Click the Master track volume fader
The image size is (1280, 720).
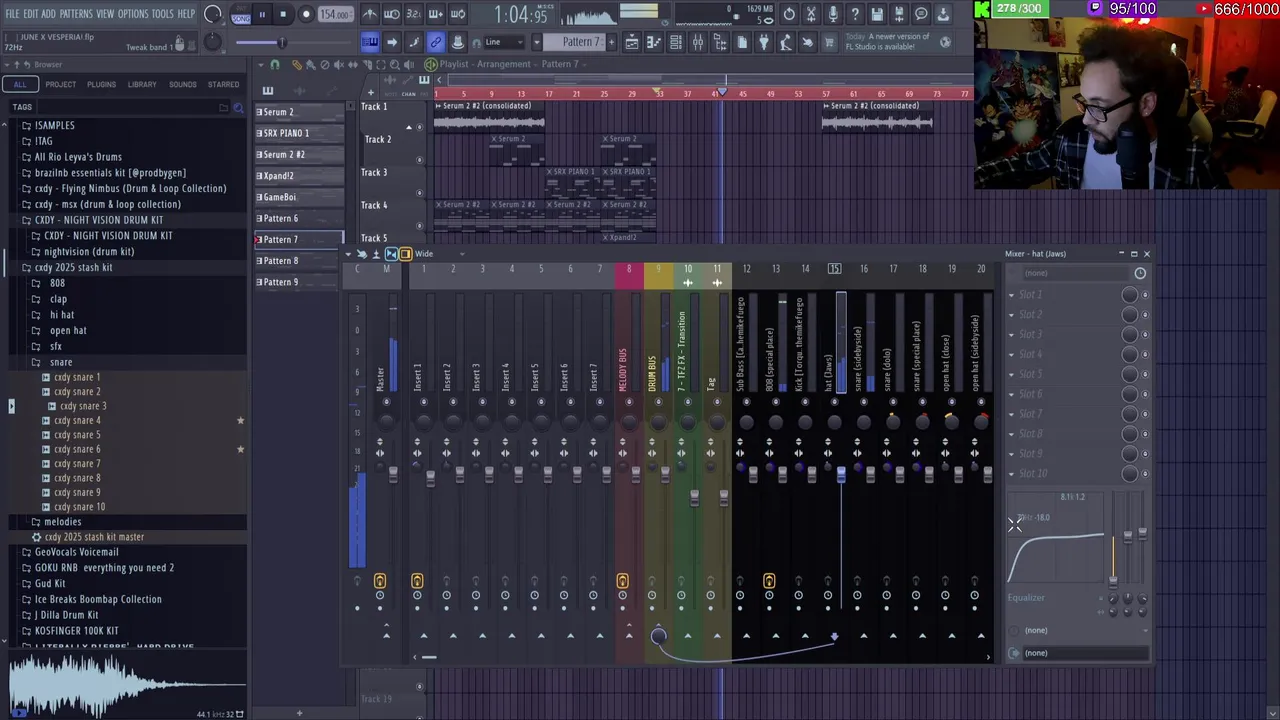(393, 475)
